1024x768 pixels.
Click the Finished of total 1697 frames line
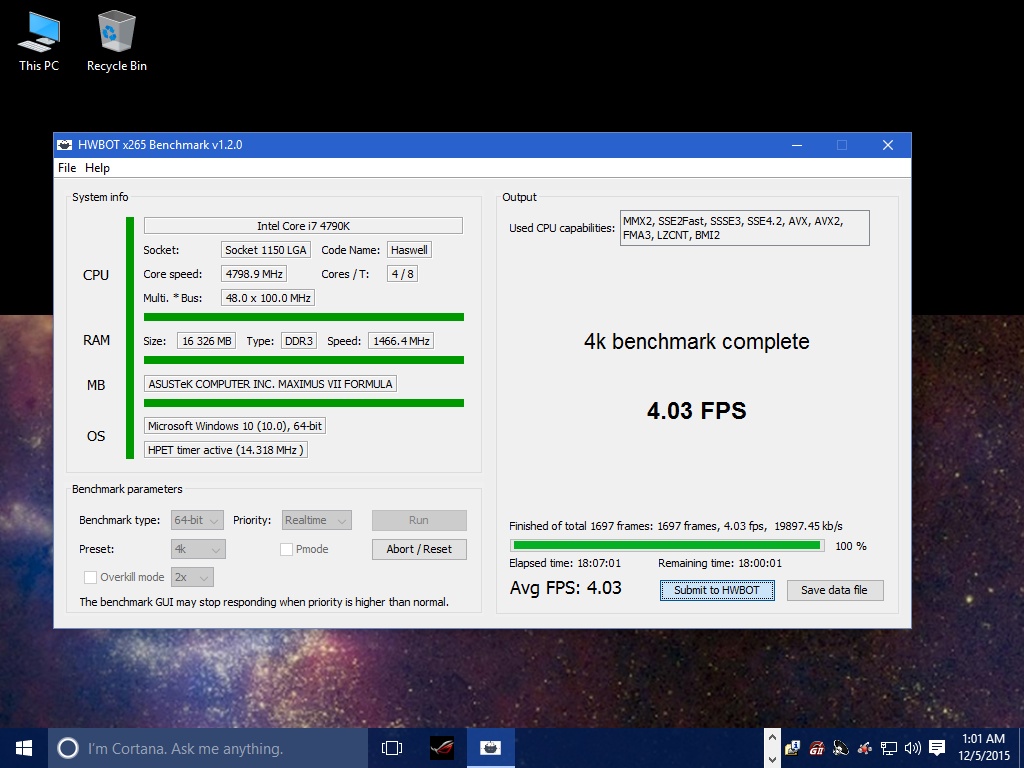tap(676, 526)
